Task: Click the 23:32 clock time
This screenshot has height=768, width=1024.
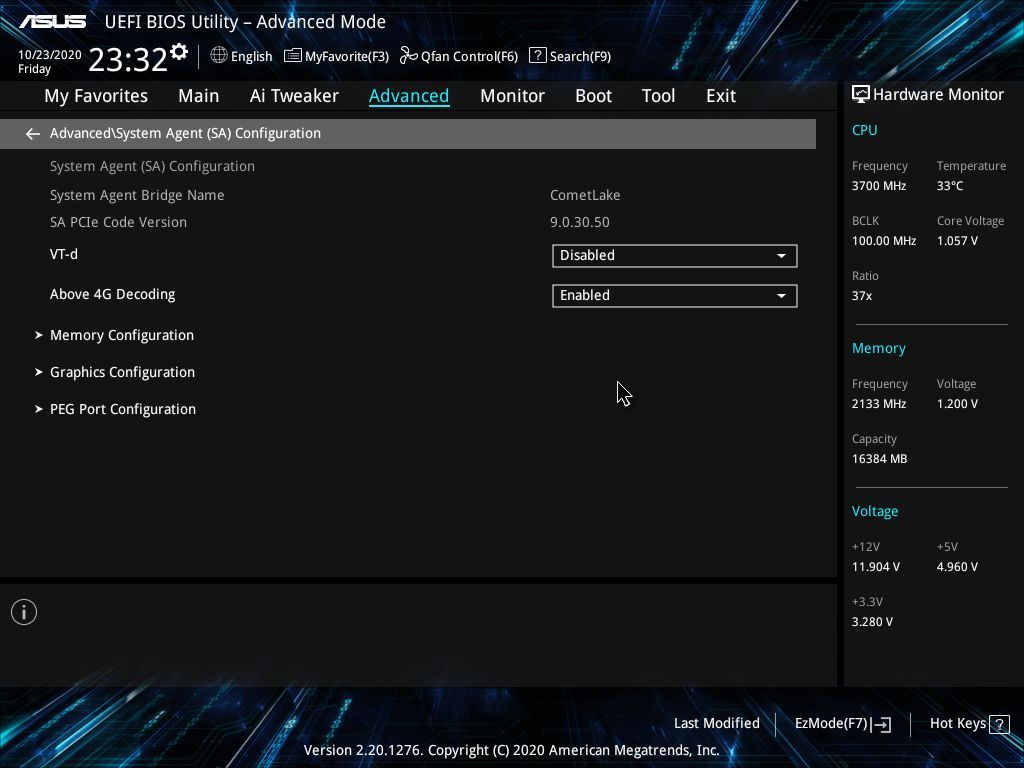Action: coord(128,59)
